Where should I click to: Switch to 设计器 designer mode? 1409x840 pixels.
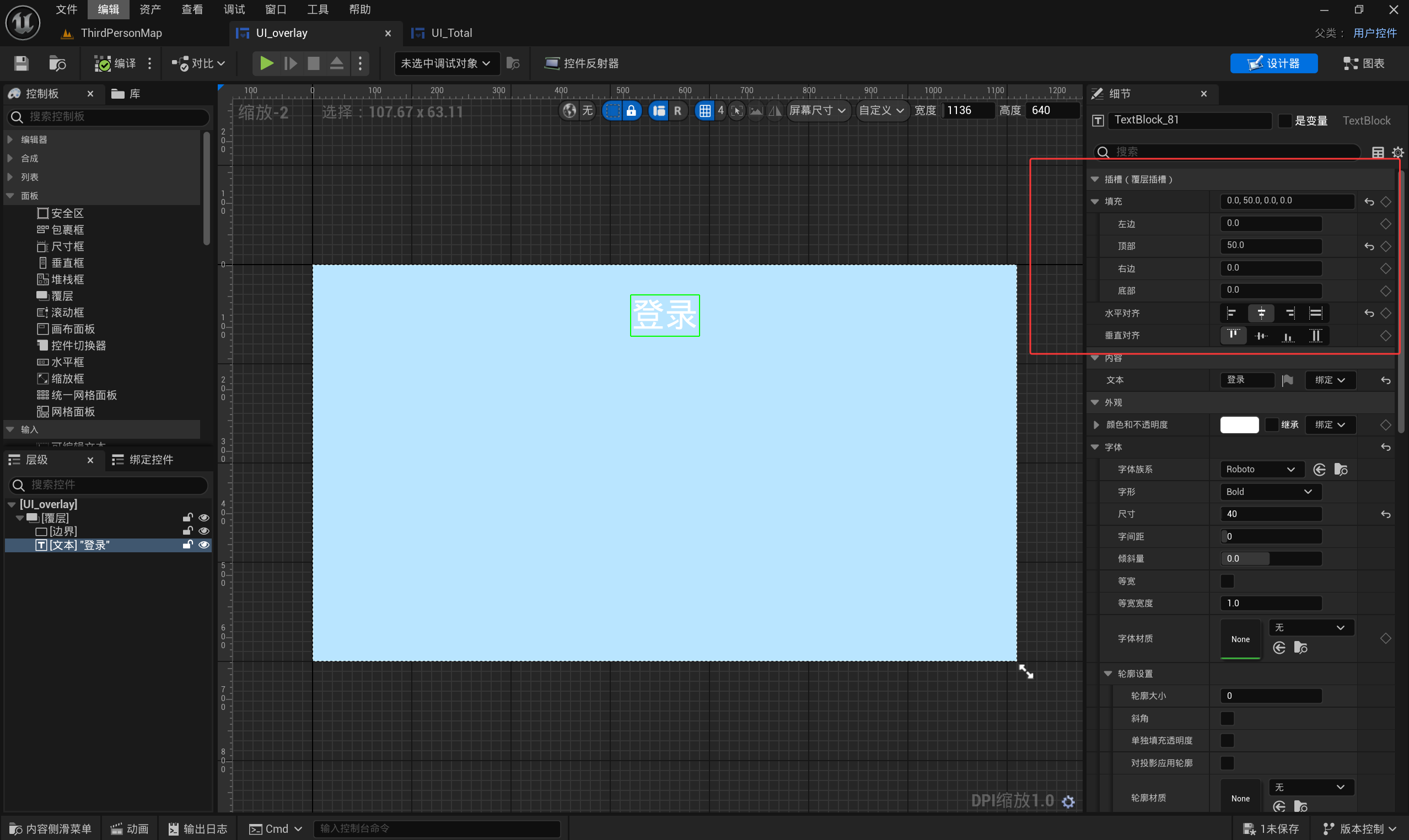click(1274, 63)
